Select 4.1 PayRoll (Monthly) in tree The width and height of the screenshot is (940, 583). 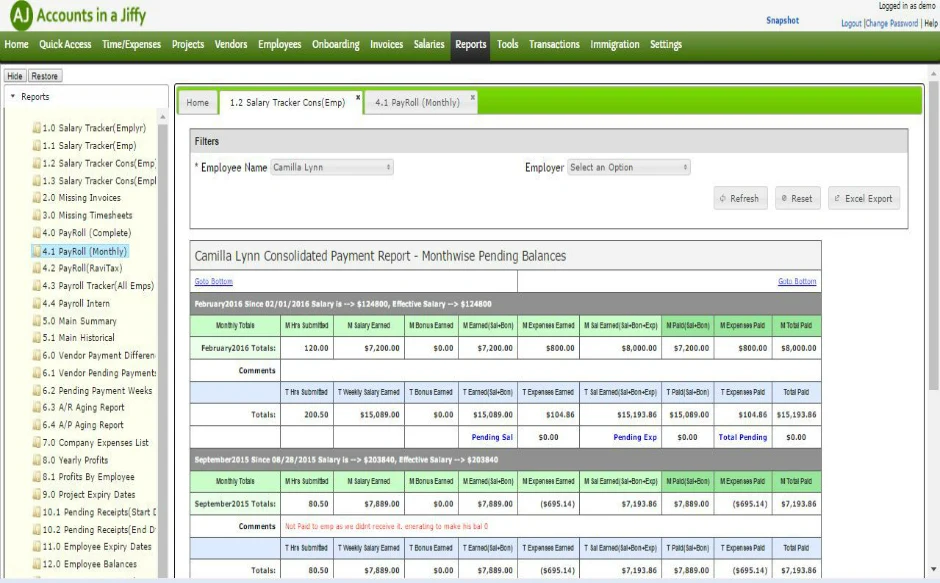85,251
